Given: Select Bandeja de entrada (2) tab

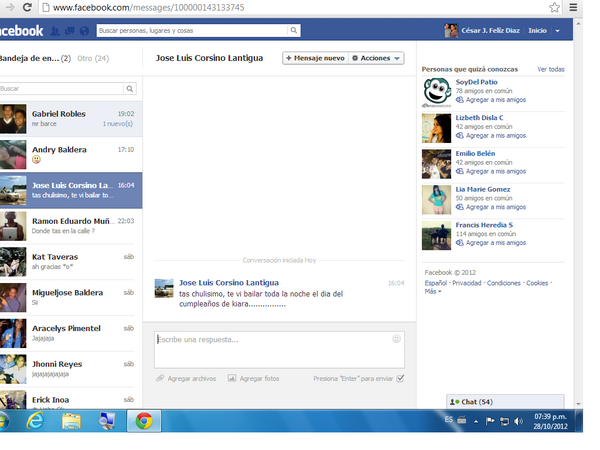Looking at the screenshot, I should (x=35, y=59).
